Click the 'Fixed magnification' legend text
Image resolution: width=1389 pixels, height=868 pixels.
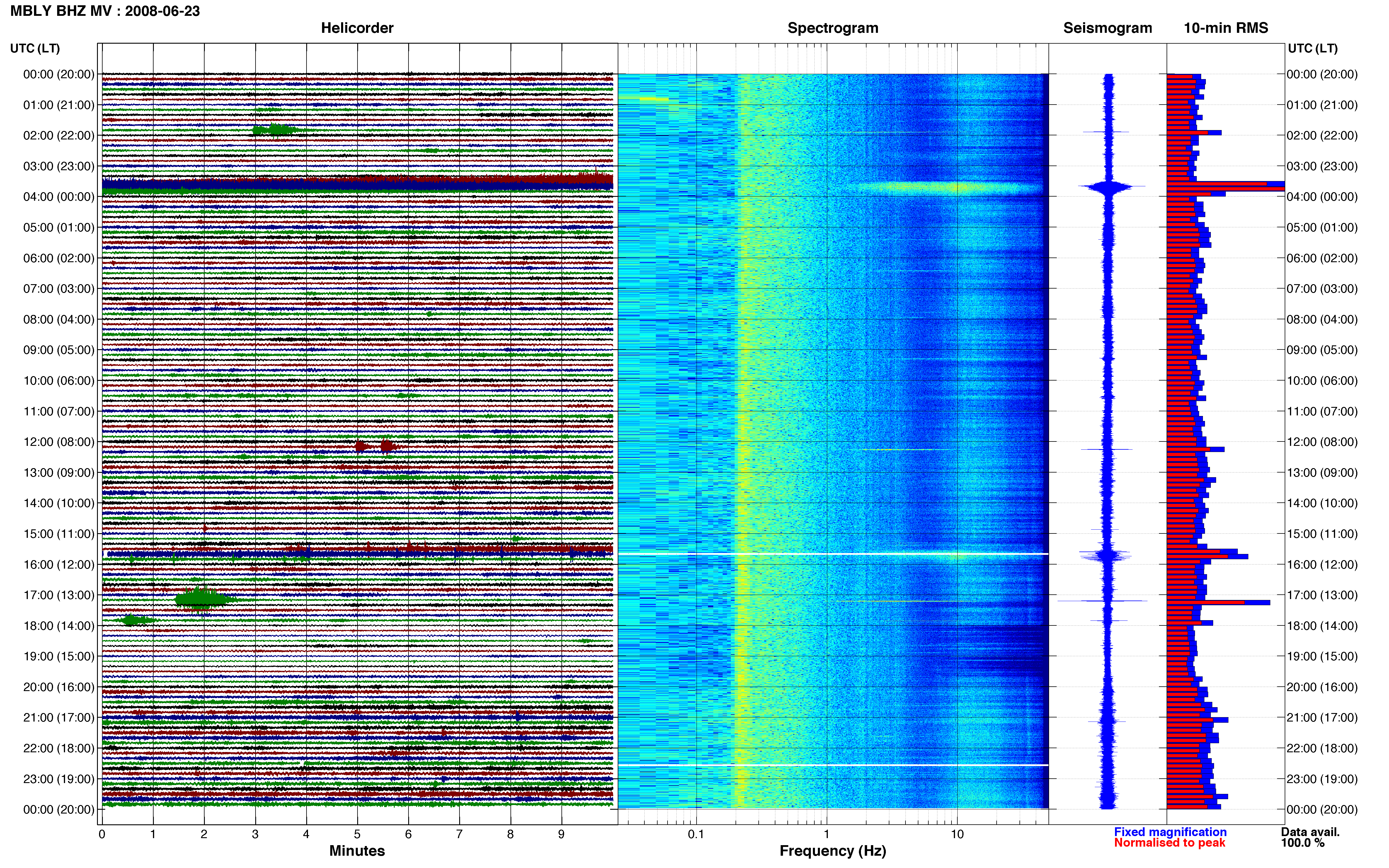pyautogui.click(x=1170, y=832)
